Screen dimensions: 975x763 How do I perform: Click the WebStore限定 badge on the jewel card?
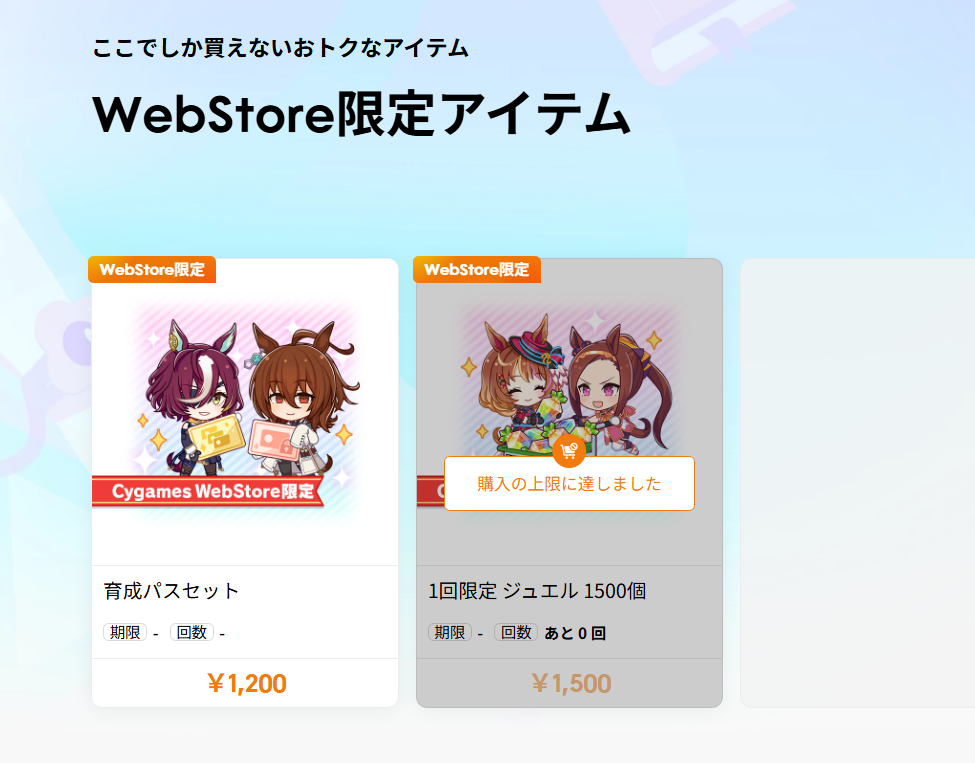[477, 270]
